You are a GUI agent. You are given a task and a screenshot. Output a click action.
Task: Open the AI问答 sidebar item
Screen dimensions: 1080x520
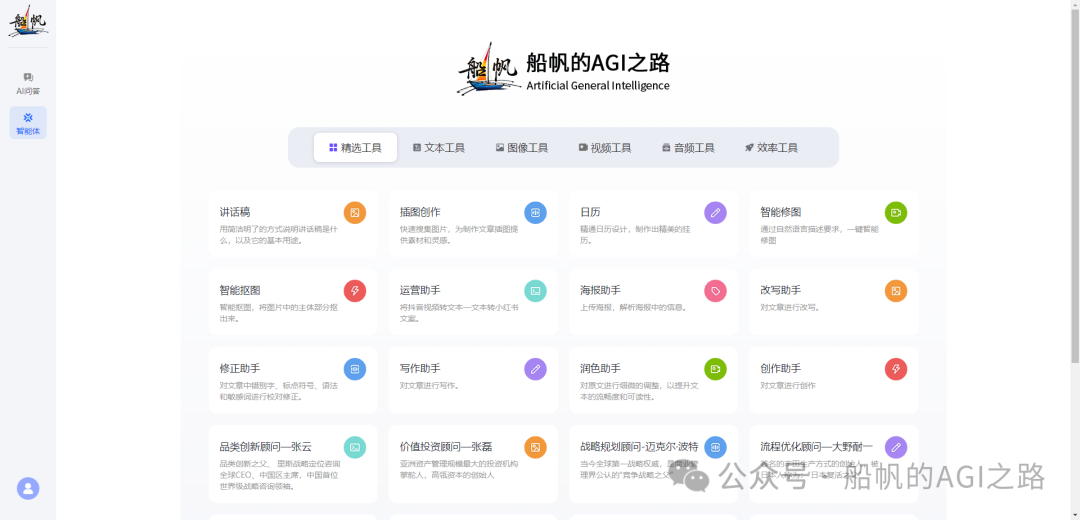tap(28, 83)
